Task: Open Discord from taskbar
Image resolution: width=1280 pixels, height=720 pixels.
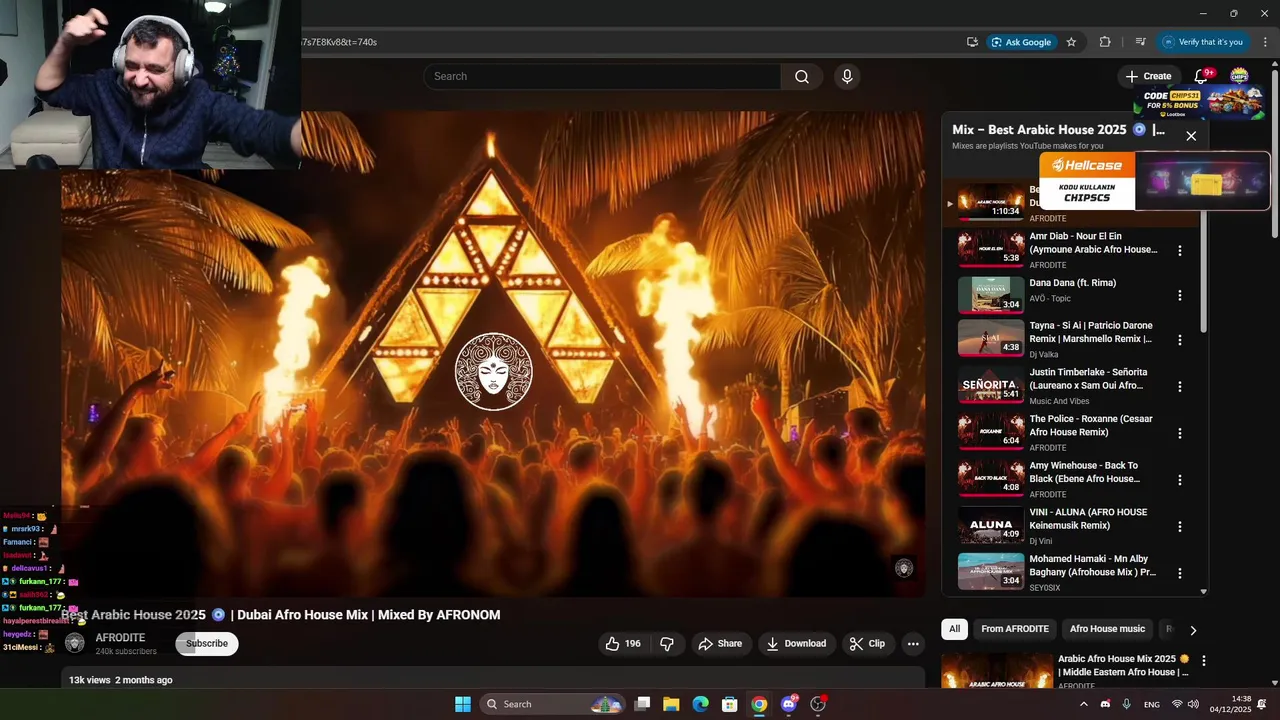Action: click(789, 704)
